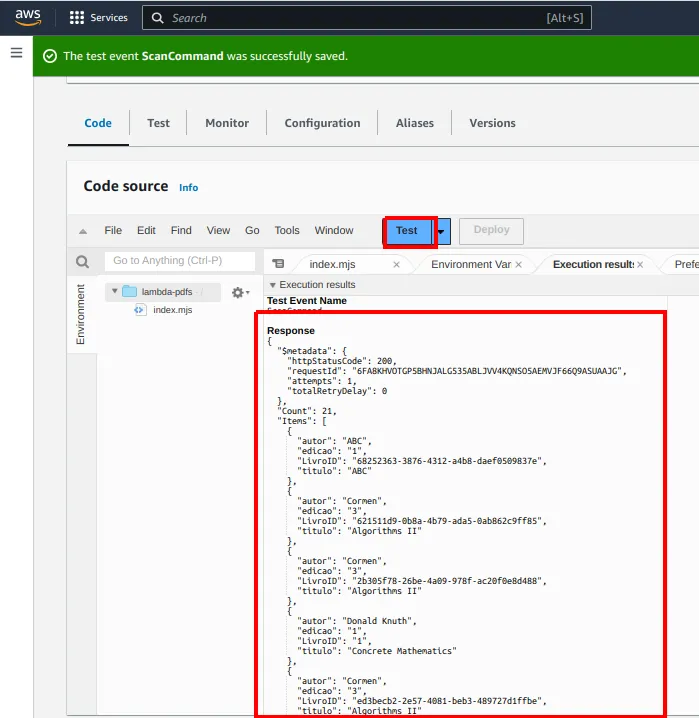Screen dimensions: 699x718
Task: Switch to the Code tab
Action: (98, 123)
